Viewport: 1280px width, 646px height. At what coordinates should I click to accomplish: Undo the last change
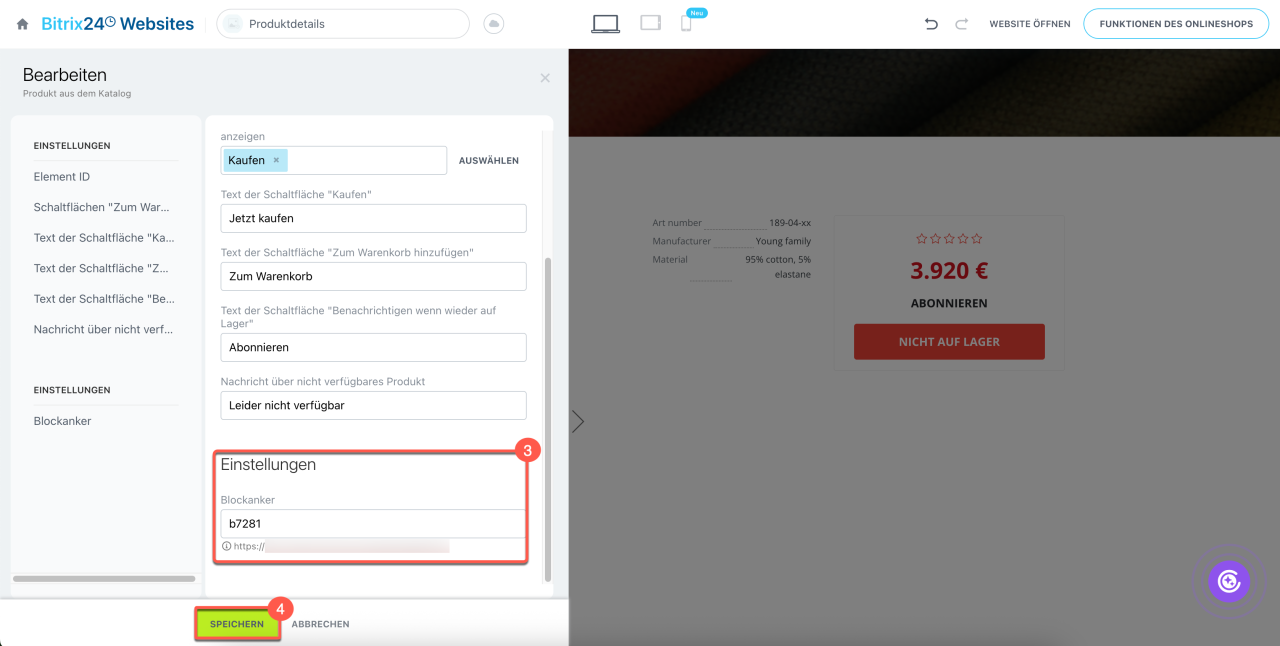pos(931,24)
